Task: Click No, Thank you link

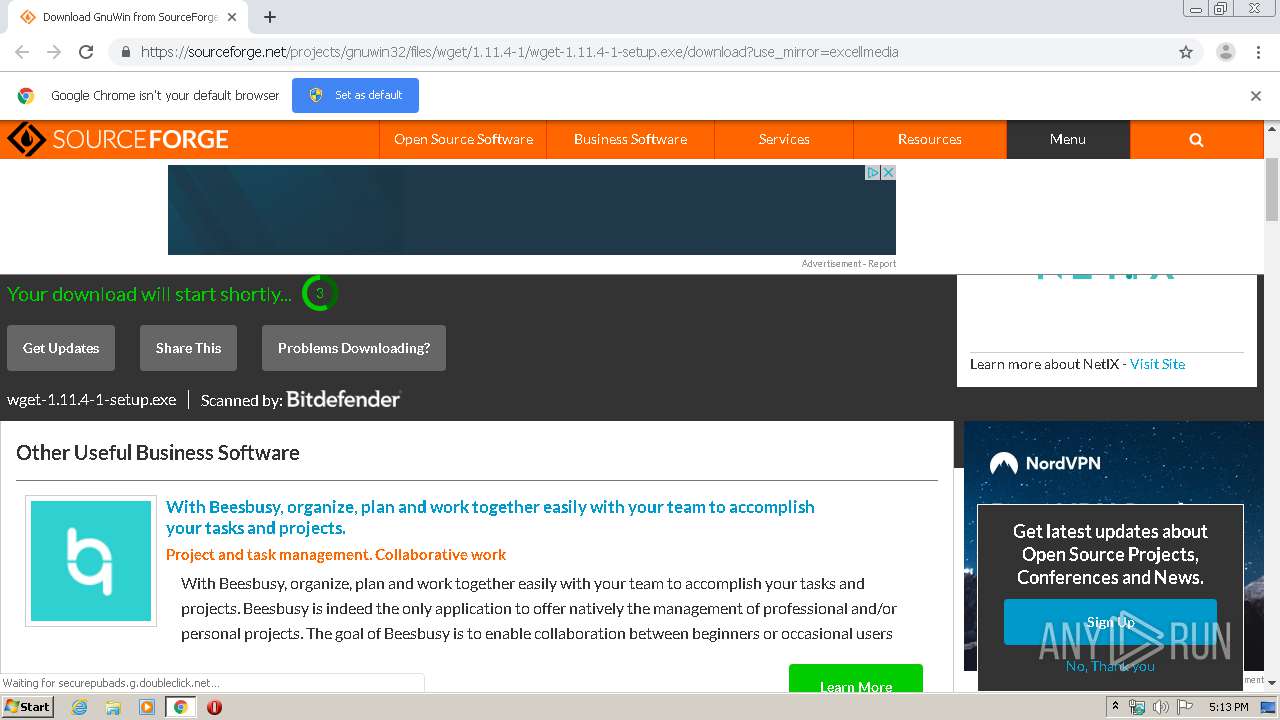Action: coord(1110,666)
